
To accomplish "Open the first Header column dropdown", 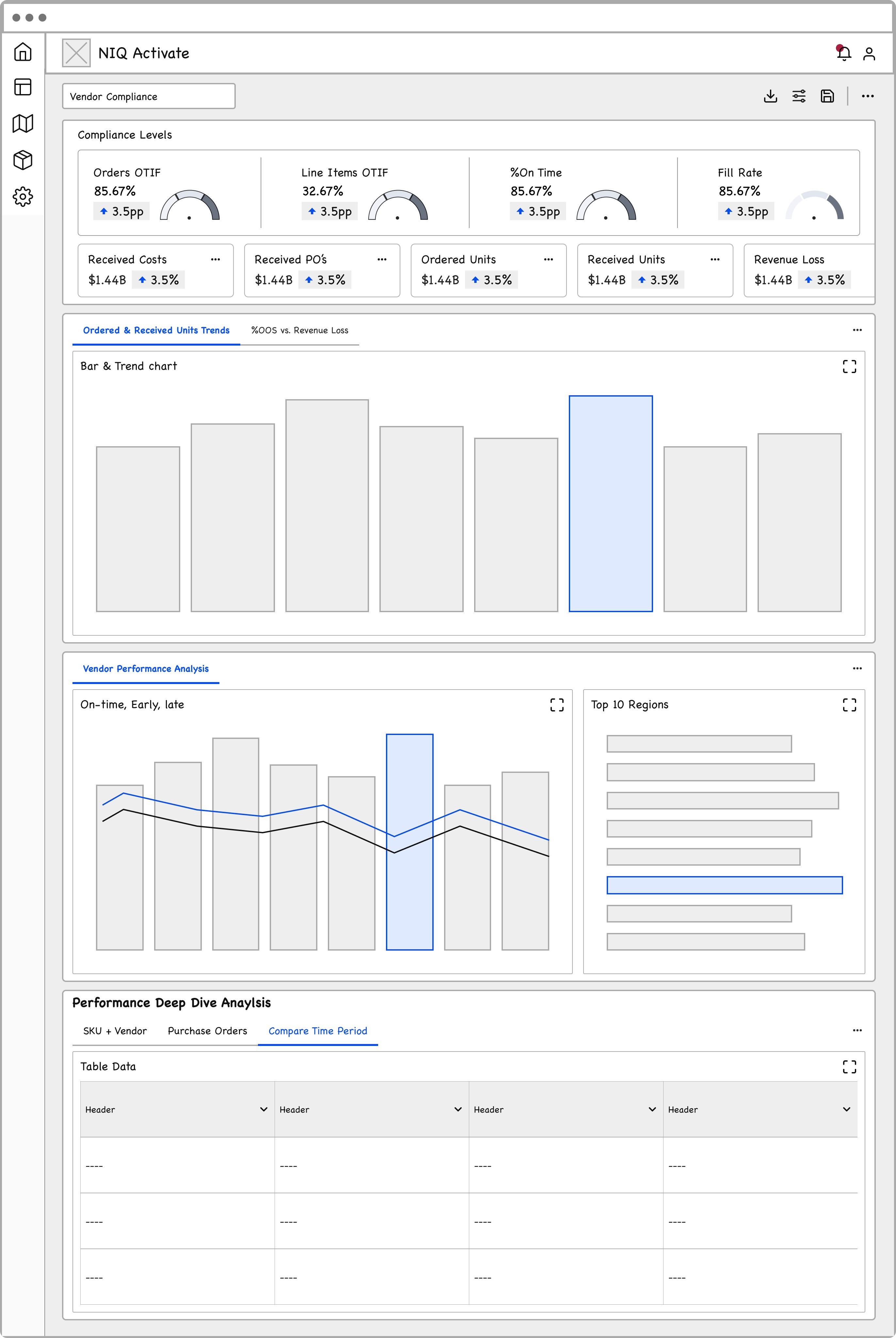I will pyautogui.click(x=264, y=1109).
